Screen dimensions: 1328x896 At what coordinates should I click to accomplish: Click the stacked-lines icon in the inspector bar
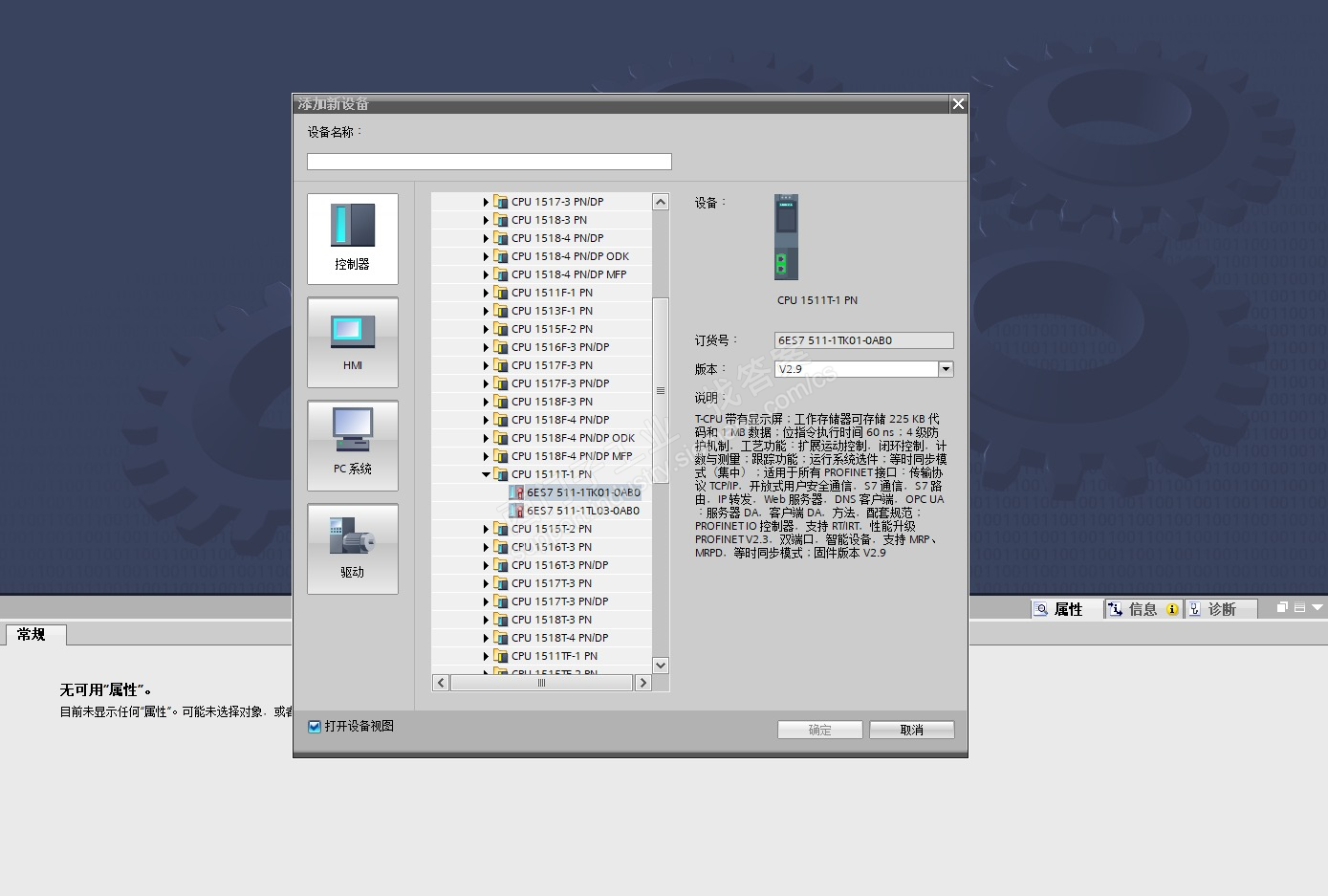coord(1299,607)
